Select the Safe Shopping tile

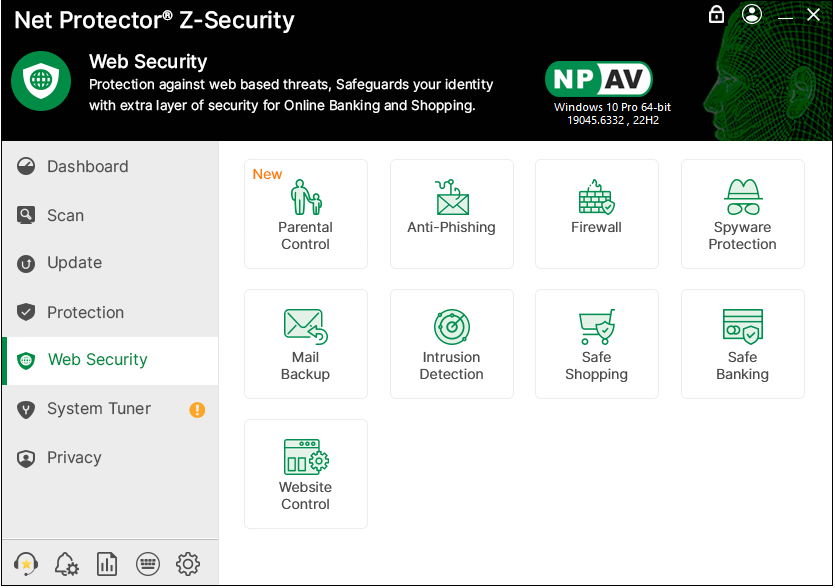point(596,344)
